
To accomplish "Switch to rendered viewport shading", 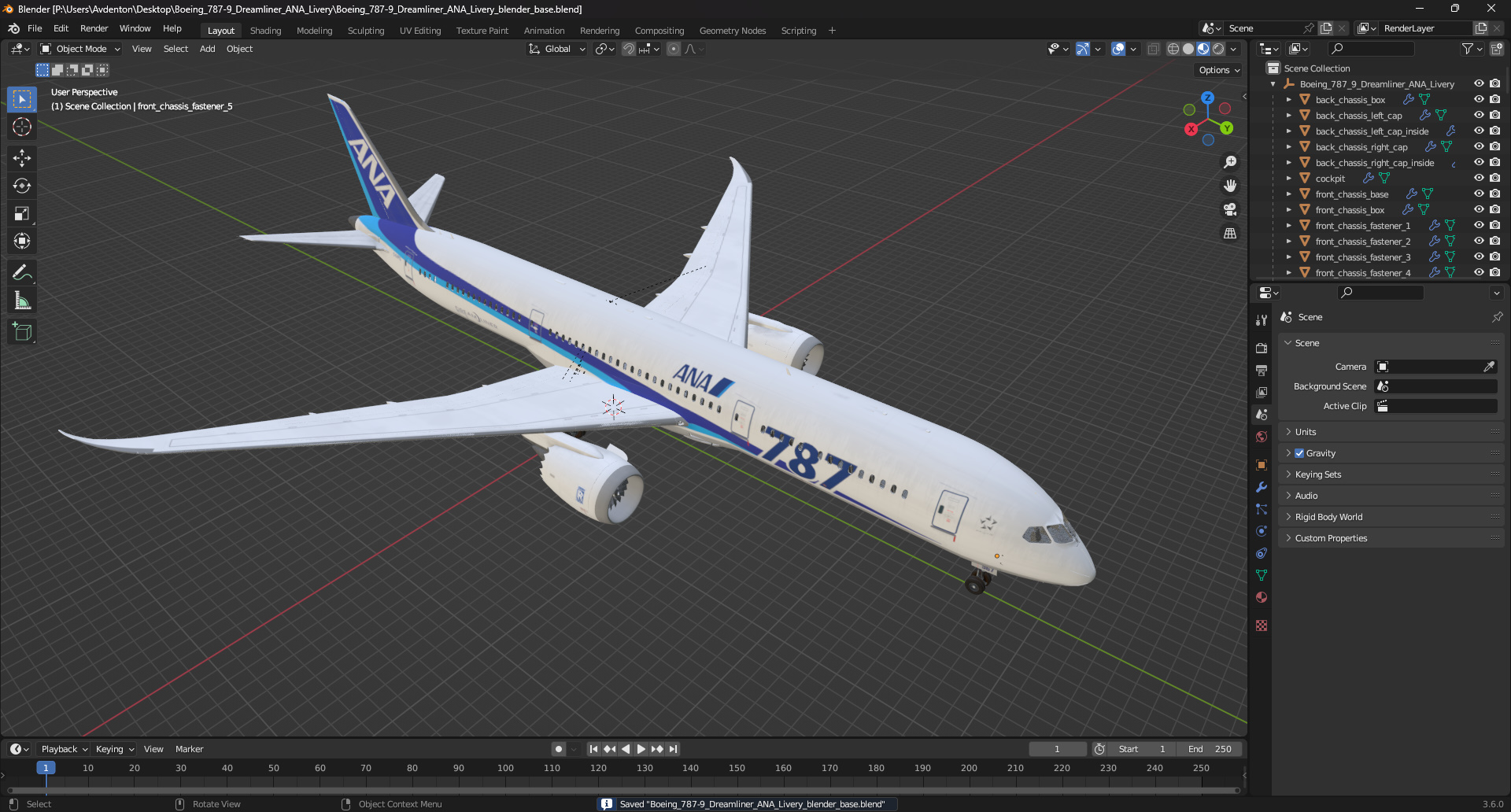I will click(1218, 49).
